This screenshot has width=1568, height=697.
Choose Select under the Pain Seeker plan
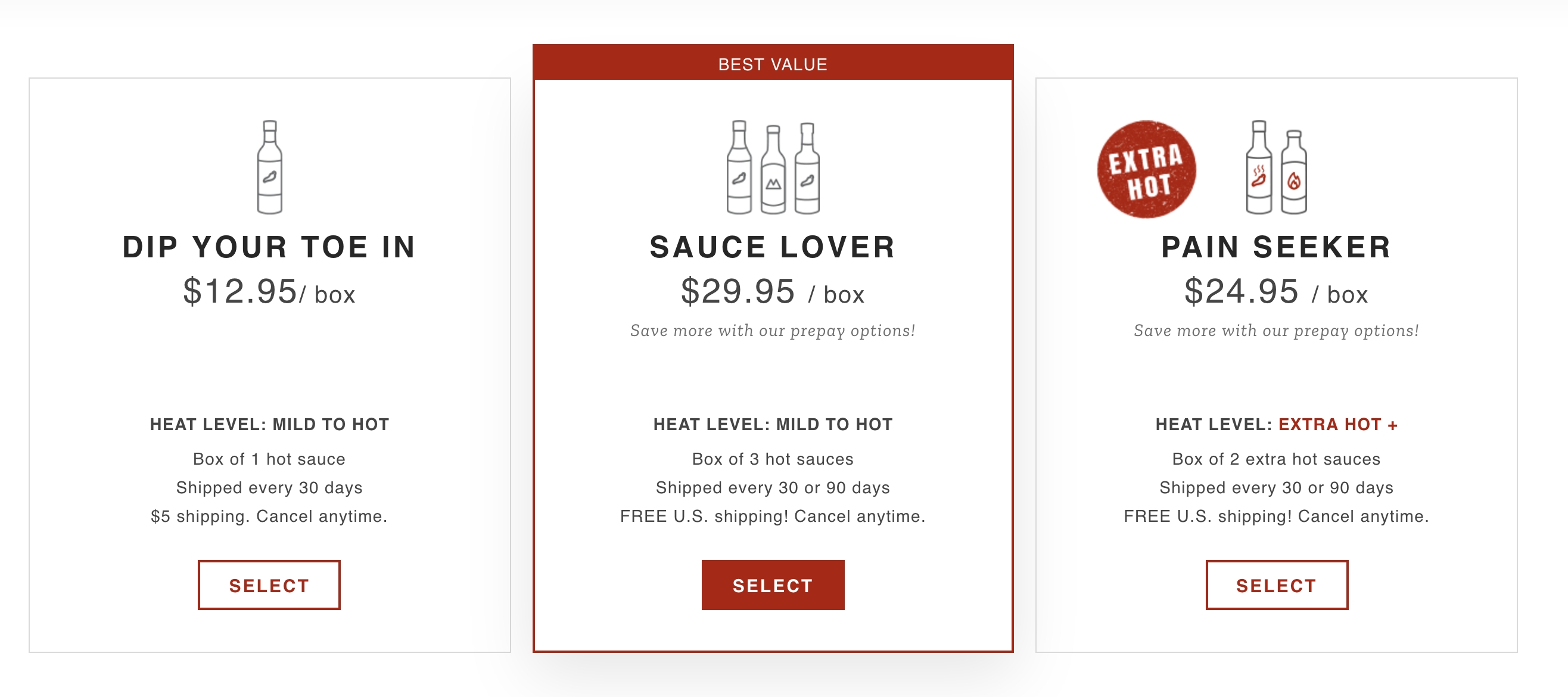tap(1277, 584)
